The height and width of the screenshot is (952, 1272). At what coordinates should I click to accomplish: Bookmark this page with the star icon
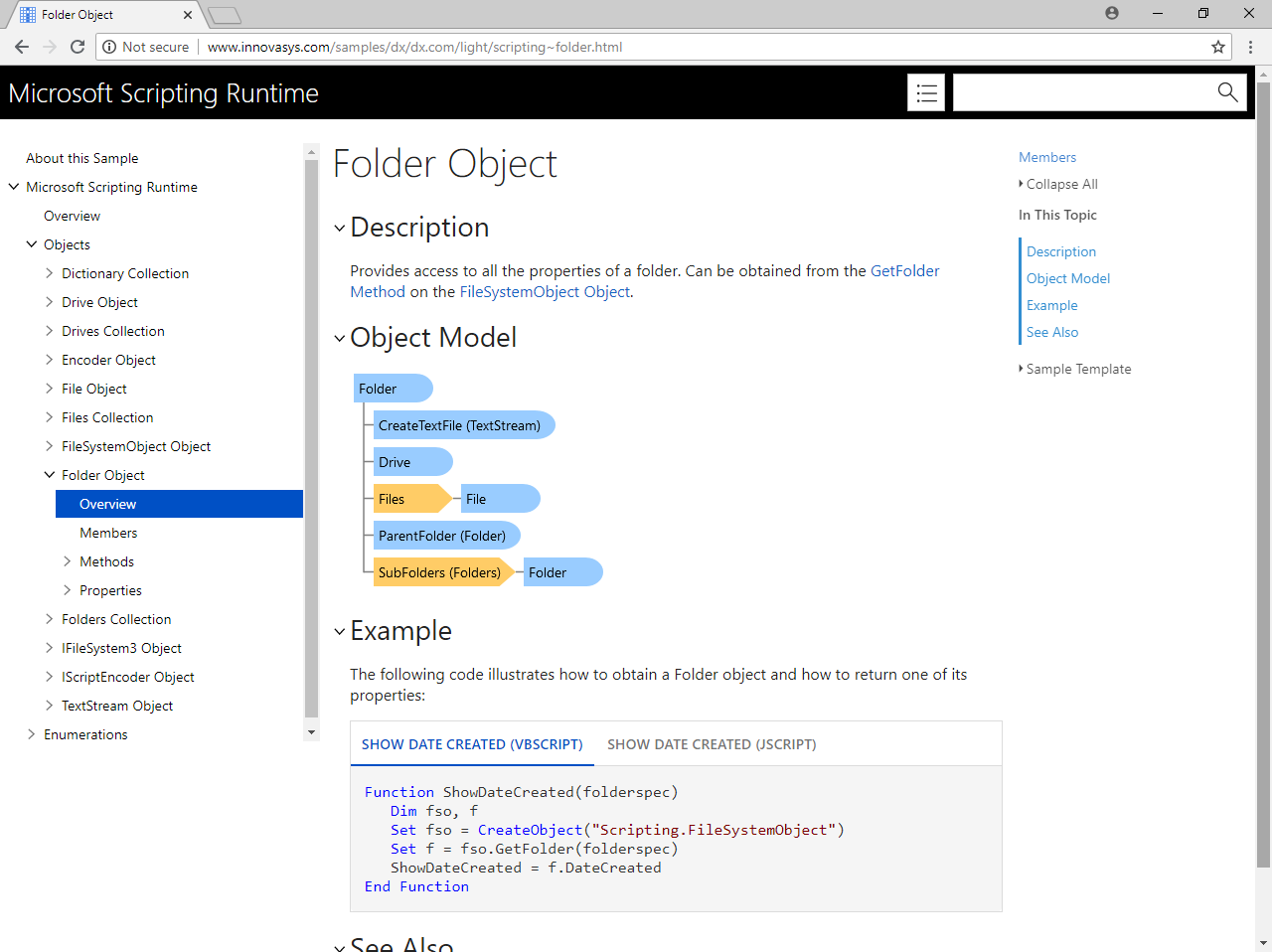point(1218,47)
